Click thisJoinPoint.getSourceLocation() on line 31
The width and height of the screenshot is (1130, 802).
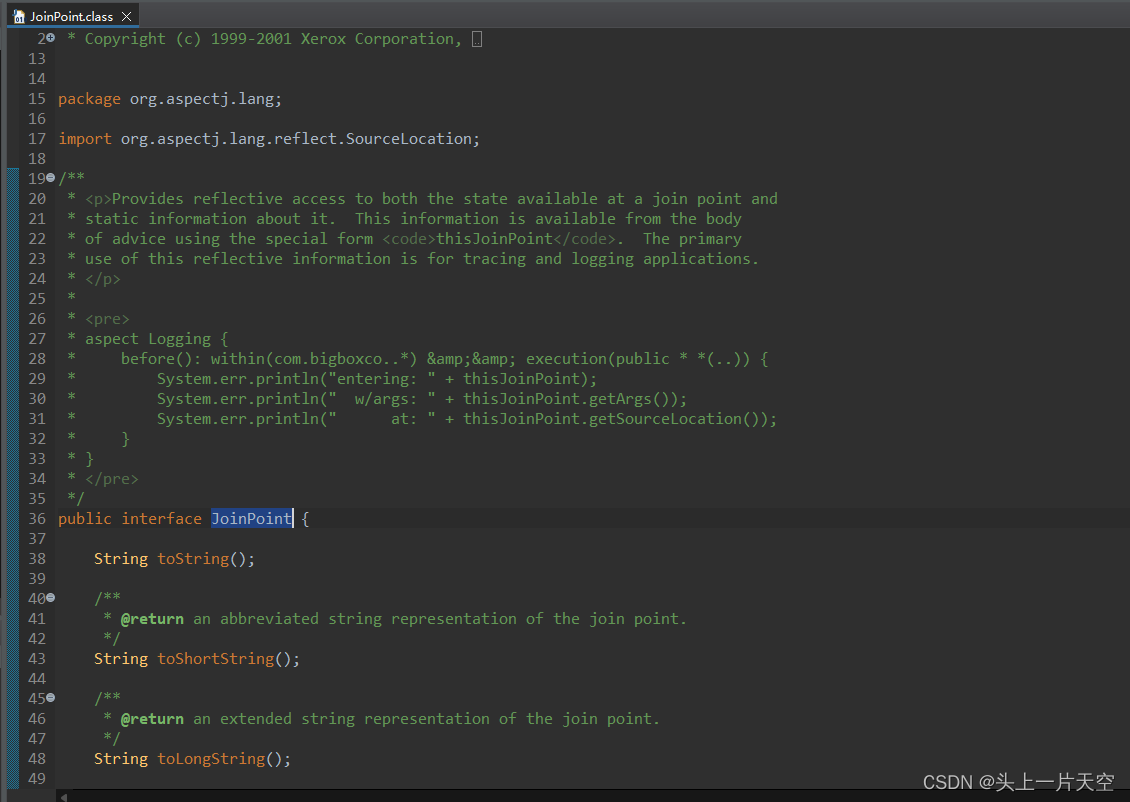(x=615, y=419)
